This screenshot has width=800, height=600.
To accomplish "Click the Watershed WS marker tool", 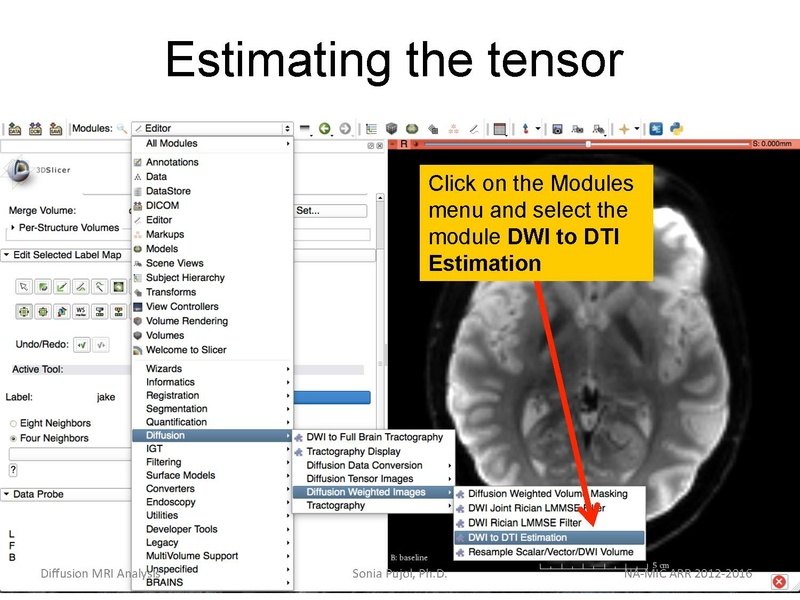I will [80, 310].
